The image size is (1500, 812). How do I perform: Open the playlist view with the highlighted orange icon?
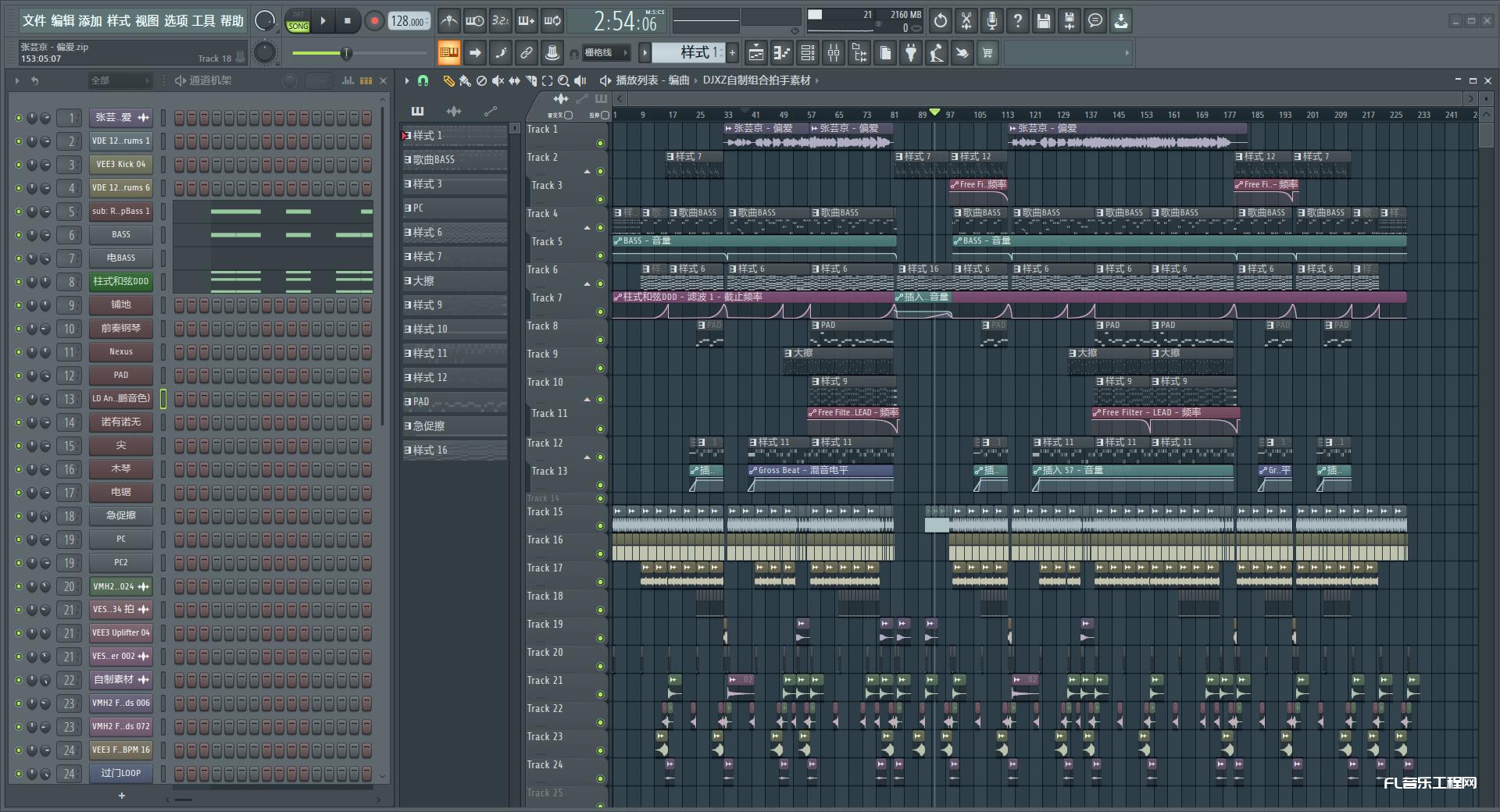coord(448,53)
